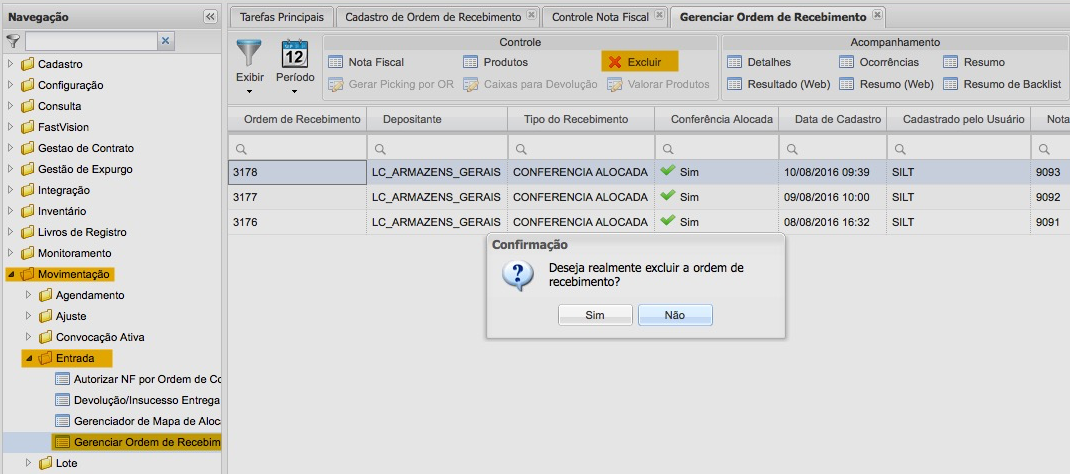
Task: Open Período dropdown arrow
Action: click(x=295, y=92)
